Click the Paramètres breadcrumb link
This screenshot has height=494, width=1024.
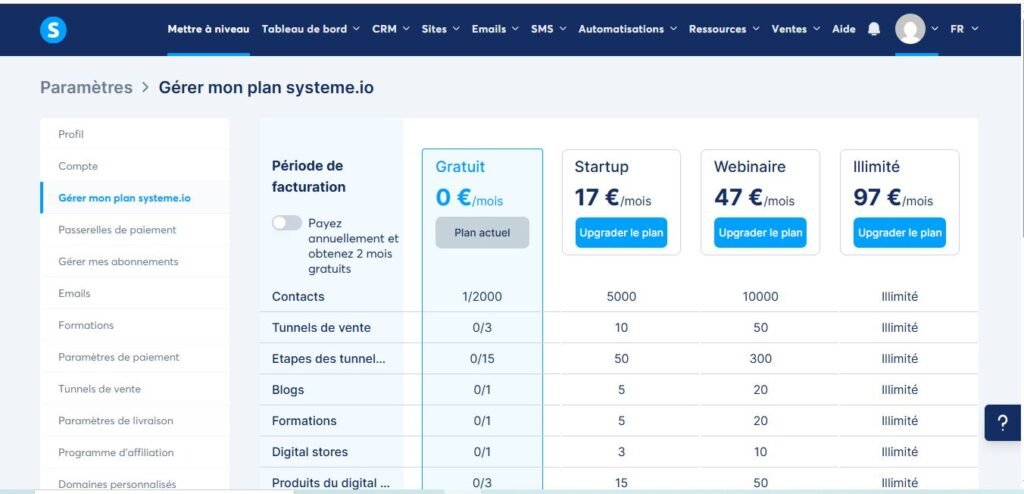86,88
